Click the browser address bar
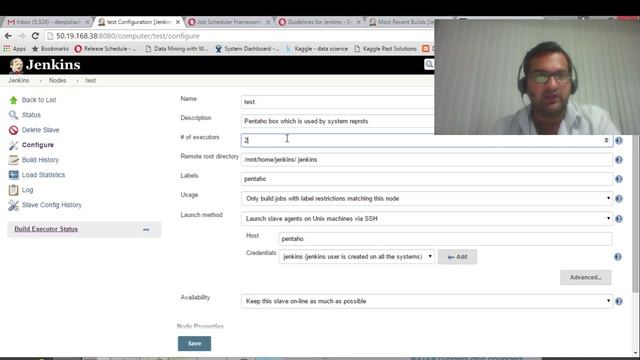Screen dimensions: 640x360 click(239, 36)
